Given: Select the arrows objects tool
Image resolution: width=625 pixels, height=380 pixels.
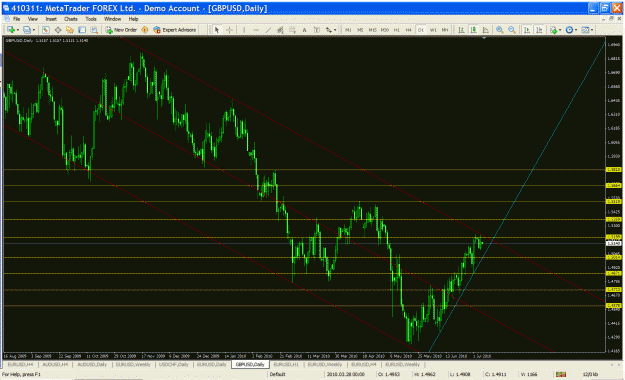Looking at the screenshot, I should click(328, 30).
